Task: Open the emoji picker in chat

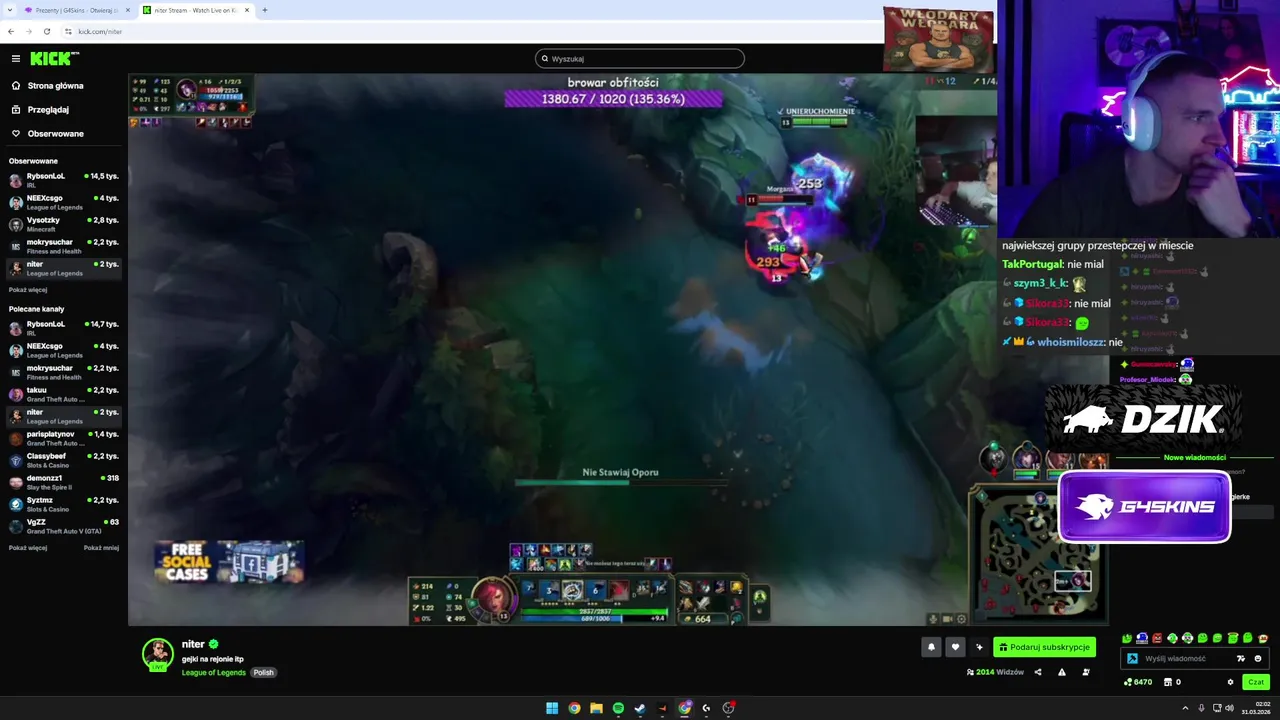Action: click(x=1258, y=659)
